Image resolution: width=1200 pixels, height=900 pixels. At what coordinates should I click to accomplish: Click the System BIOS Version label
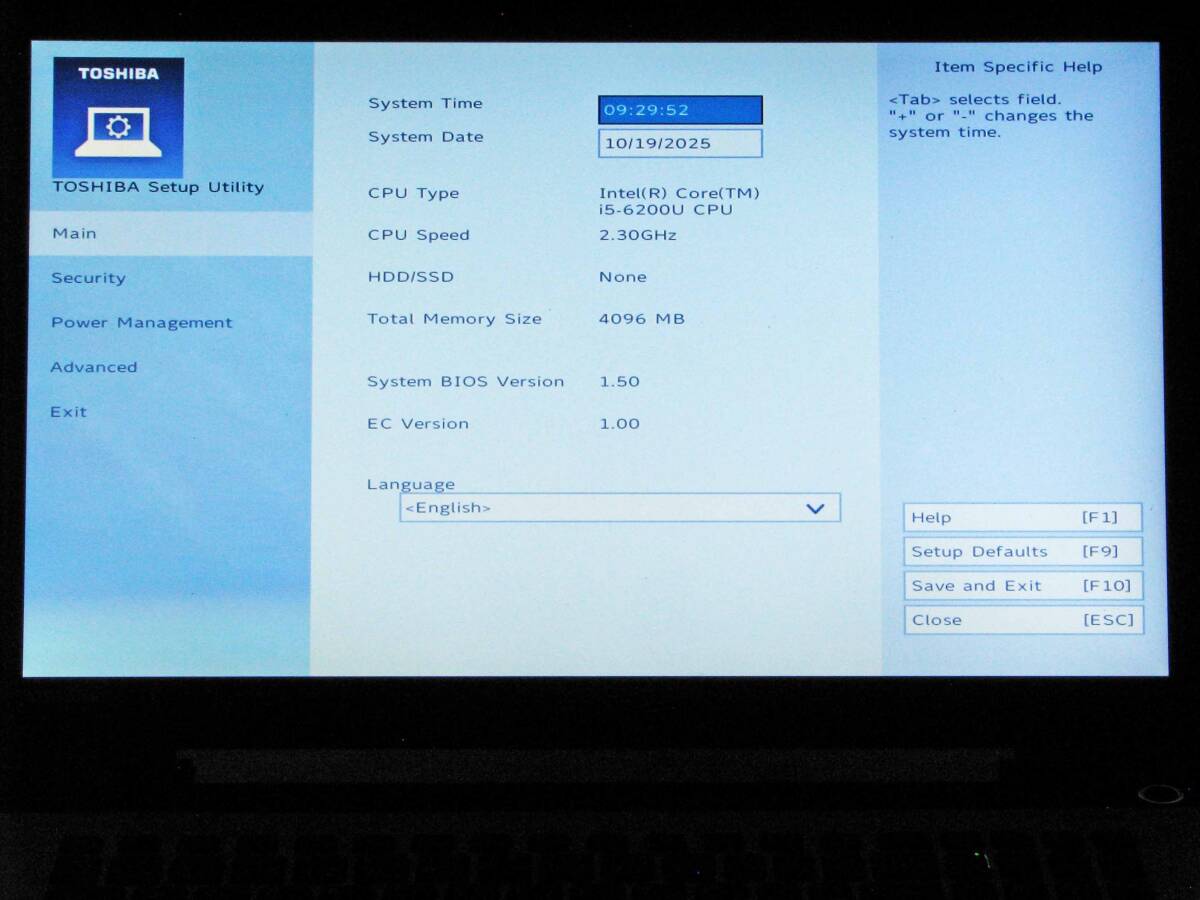coord(465,381)
